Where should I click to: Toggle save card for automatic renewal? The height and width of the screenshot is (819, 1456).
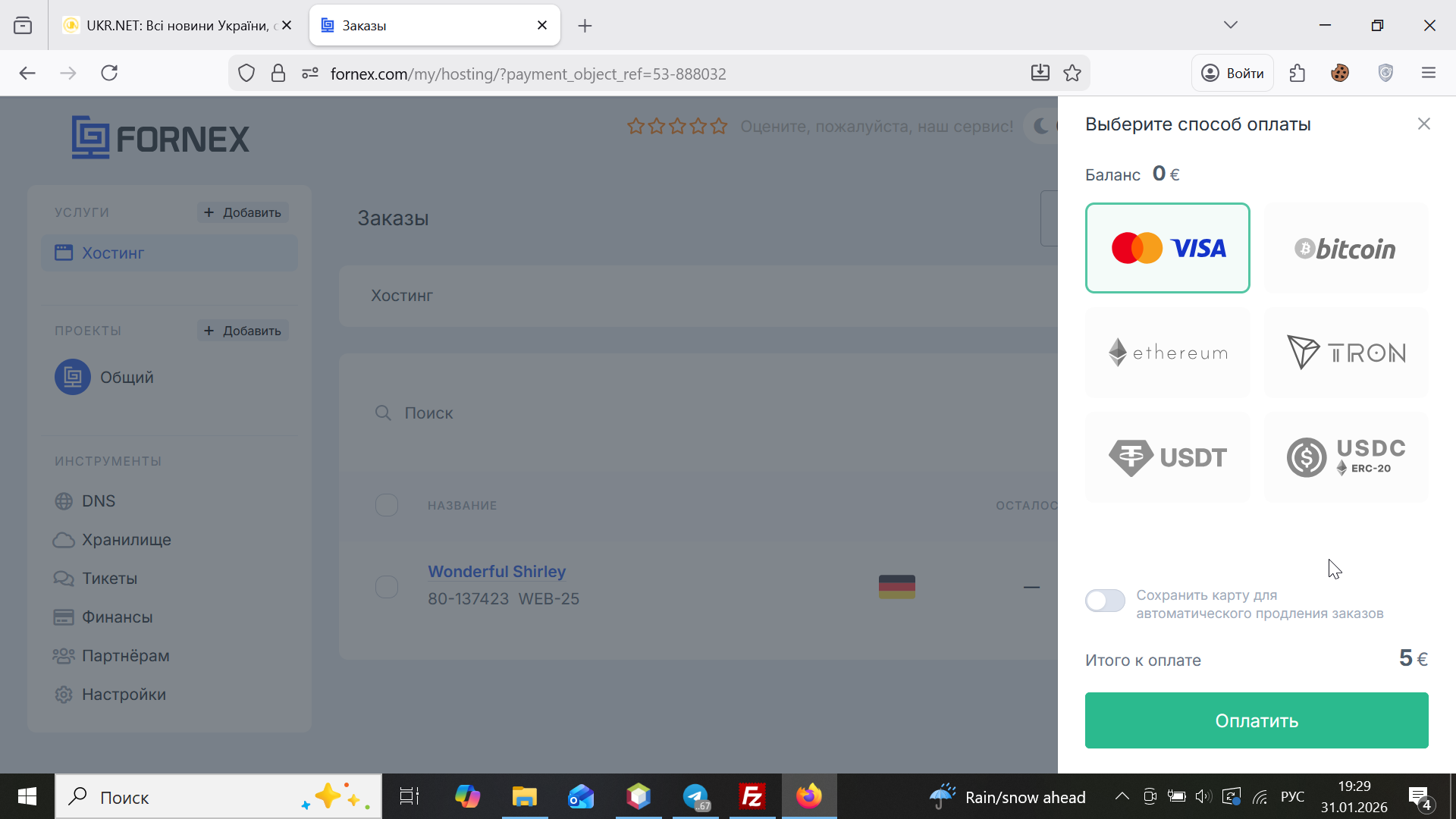pos(1105,601)
